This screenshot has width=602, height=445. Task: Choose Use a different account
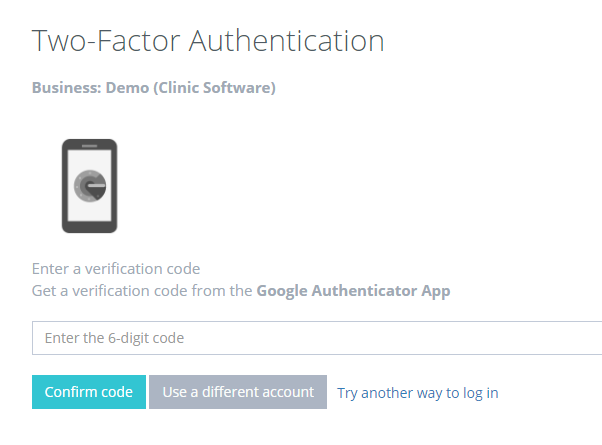(x=238, y=392)
